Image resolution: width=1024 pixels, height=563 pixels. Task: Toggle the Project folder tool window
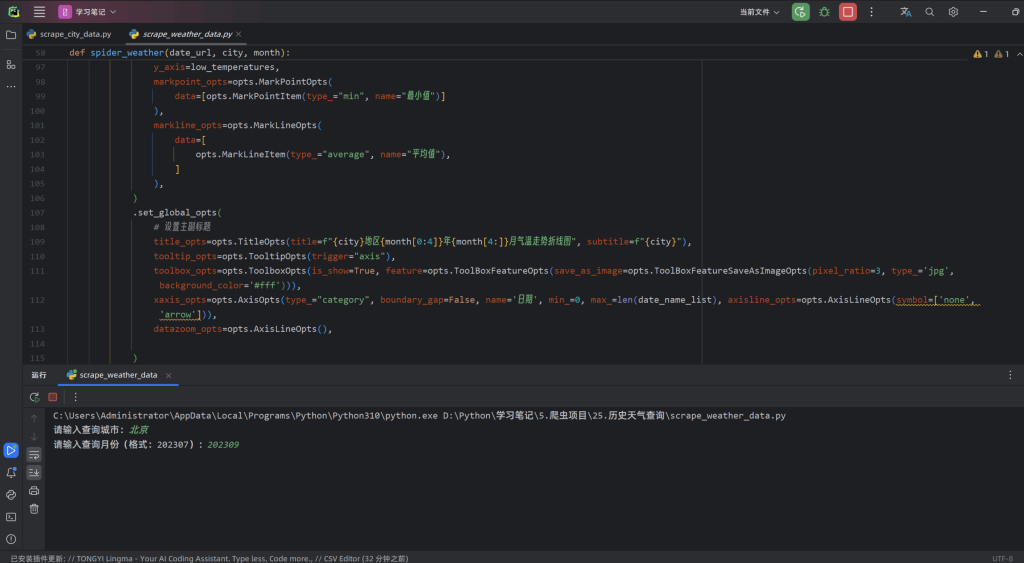click(x=11, y=34)
